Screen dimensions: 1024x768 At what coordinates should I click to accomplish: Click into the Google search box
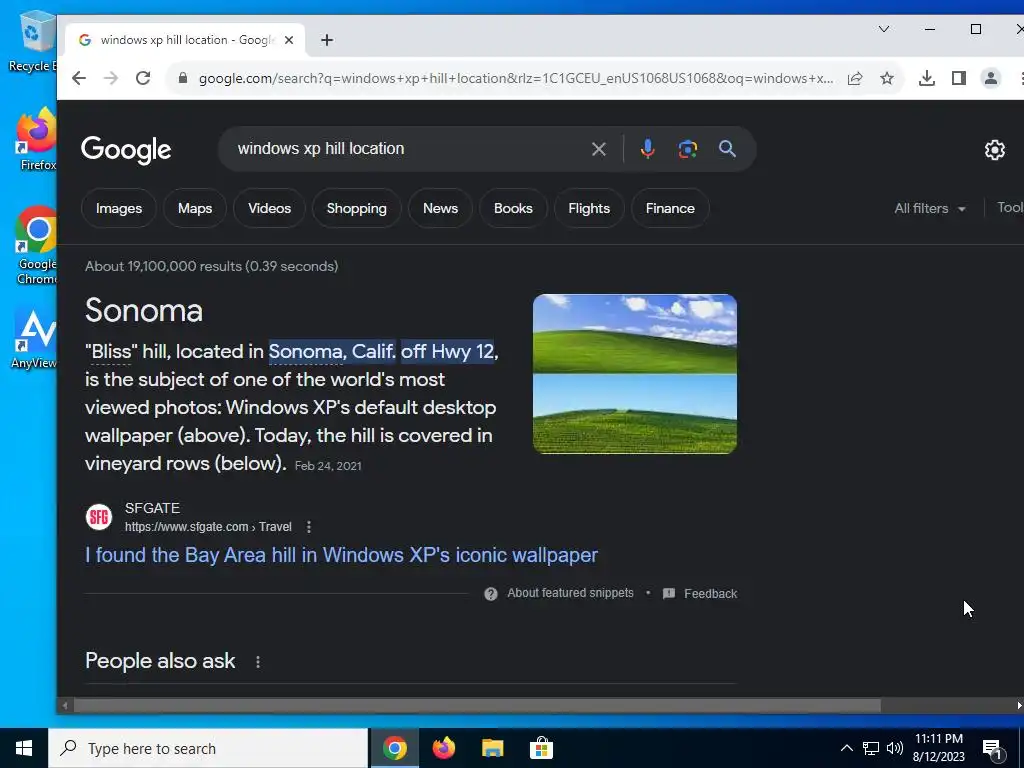(x=405, y=149)
